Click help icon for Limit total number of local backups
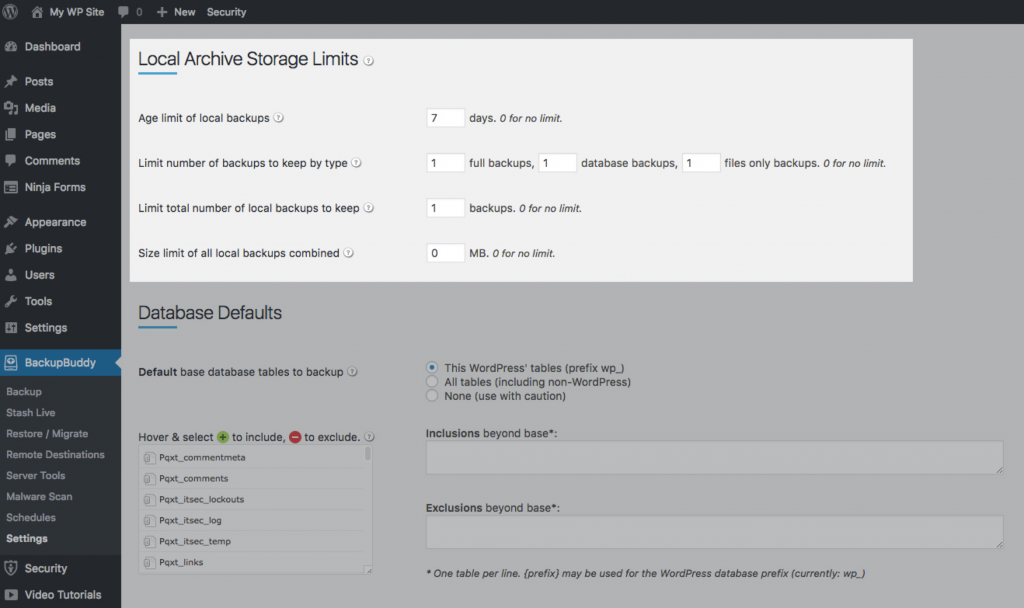Screen dimensions: 1024x608 coord(368,208)
